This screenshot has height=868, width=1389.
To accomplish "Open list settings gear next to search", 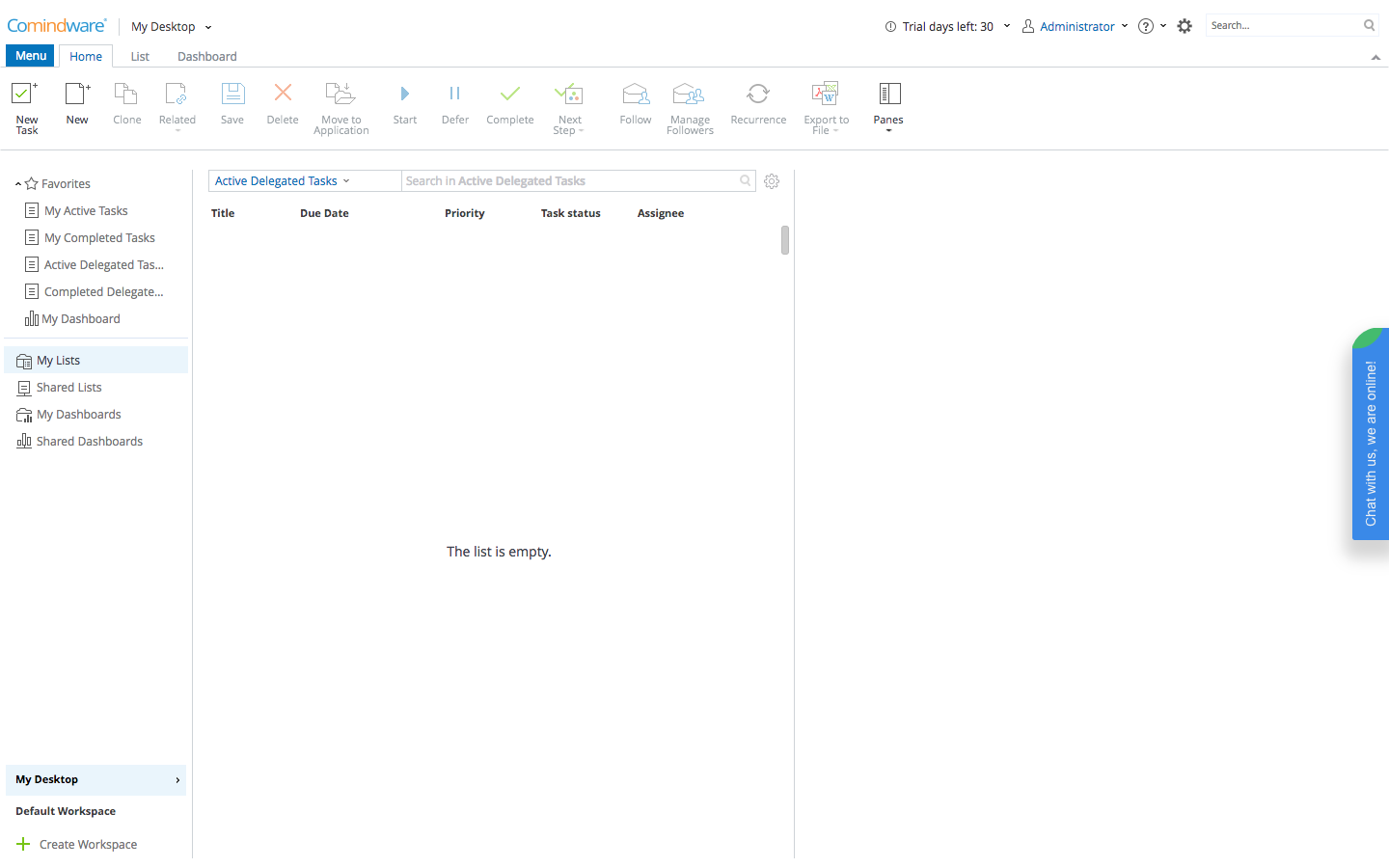I will coord(772,181).
